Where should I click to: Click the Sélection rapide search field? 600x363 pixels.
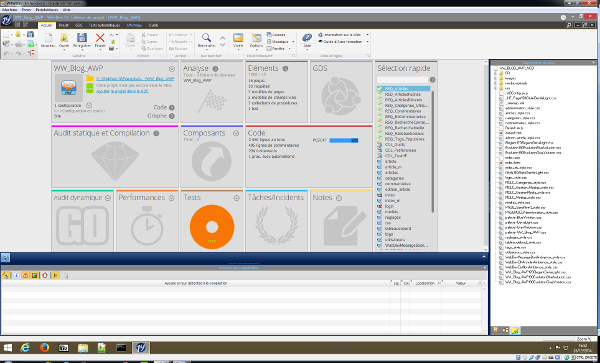pos(402,80)
